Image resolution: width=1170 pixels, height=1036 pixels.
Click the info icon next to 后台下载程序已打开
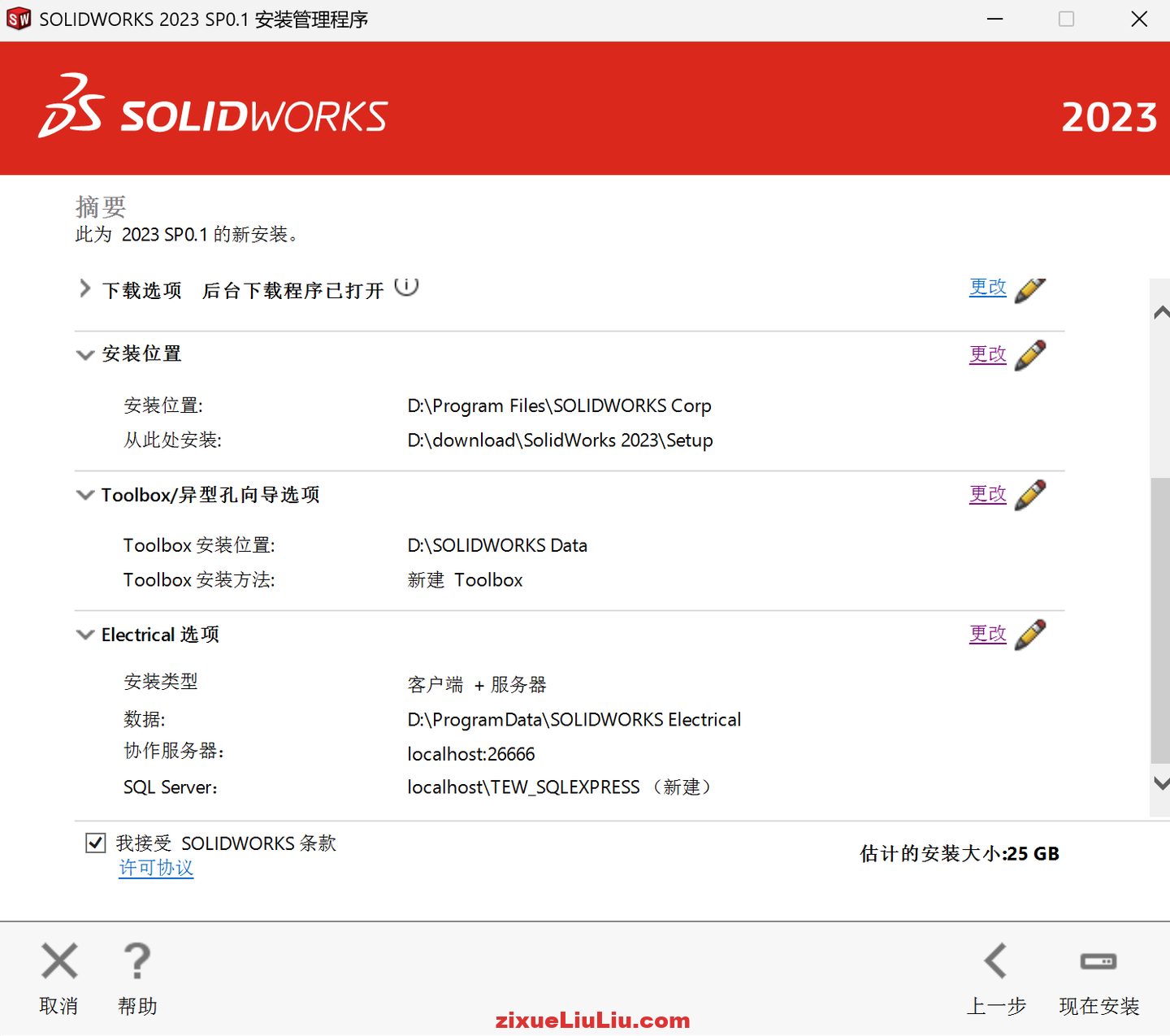pyautogui.click(x=406, y=286)
